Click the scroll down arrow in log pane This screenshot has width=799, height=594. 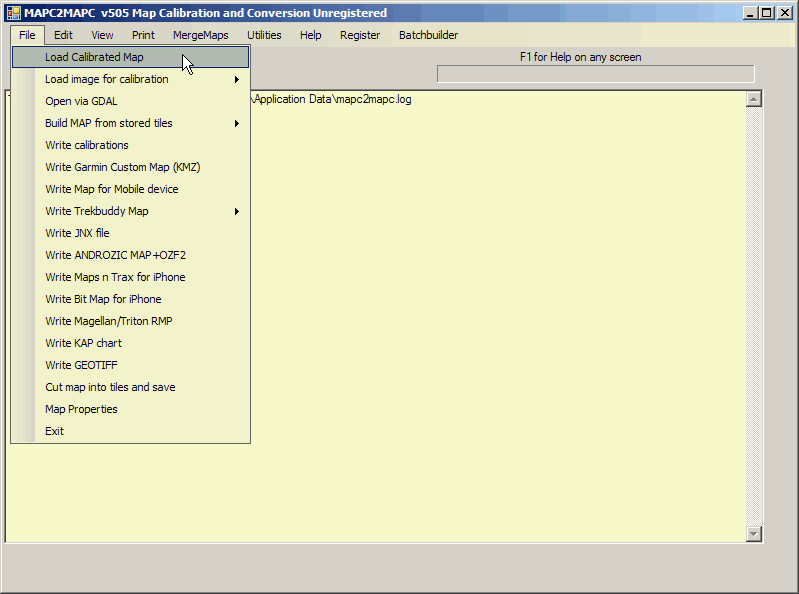[x=754, y=533]
